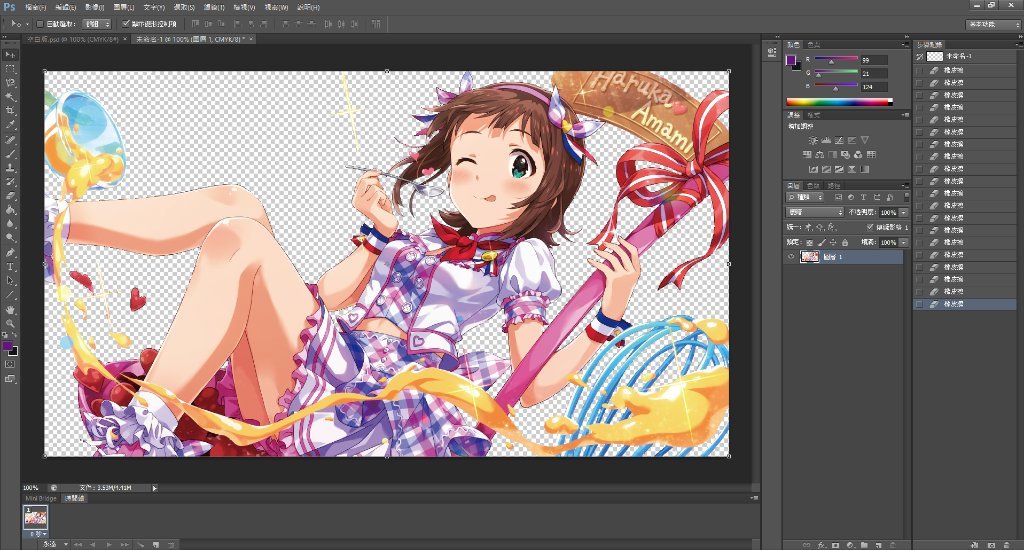Open the workspace switcher dropdown
The image size is (1024, 550).
993,24
